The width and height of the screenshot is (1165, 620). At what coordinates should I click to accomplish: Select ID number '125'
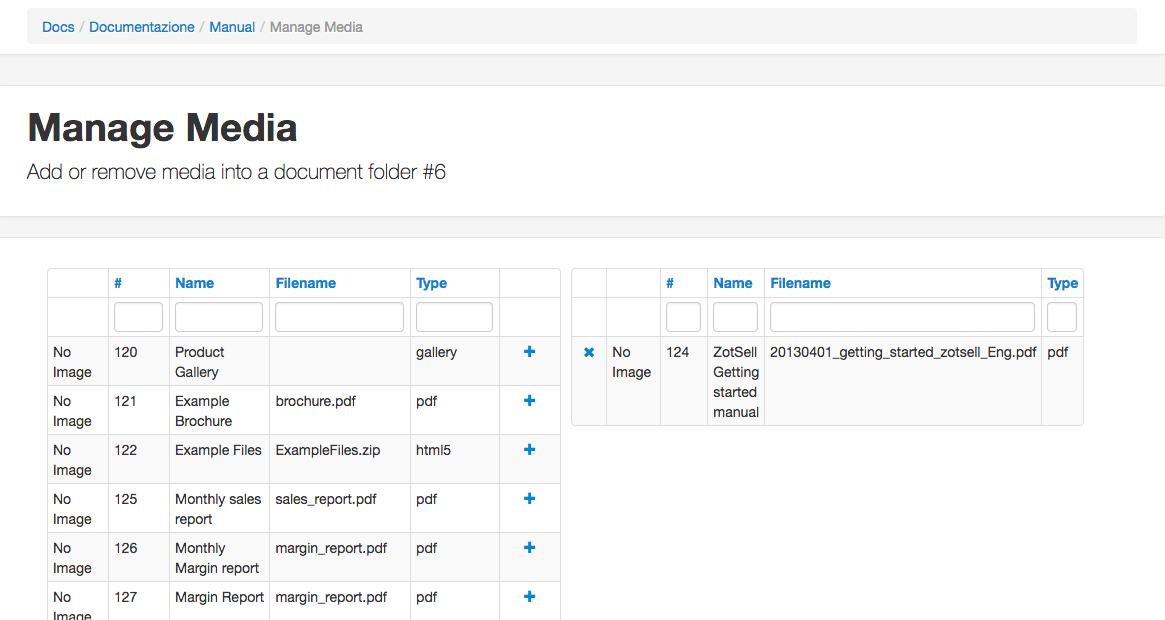(126, 500)
